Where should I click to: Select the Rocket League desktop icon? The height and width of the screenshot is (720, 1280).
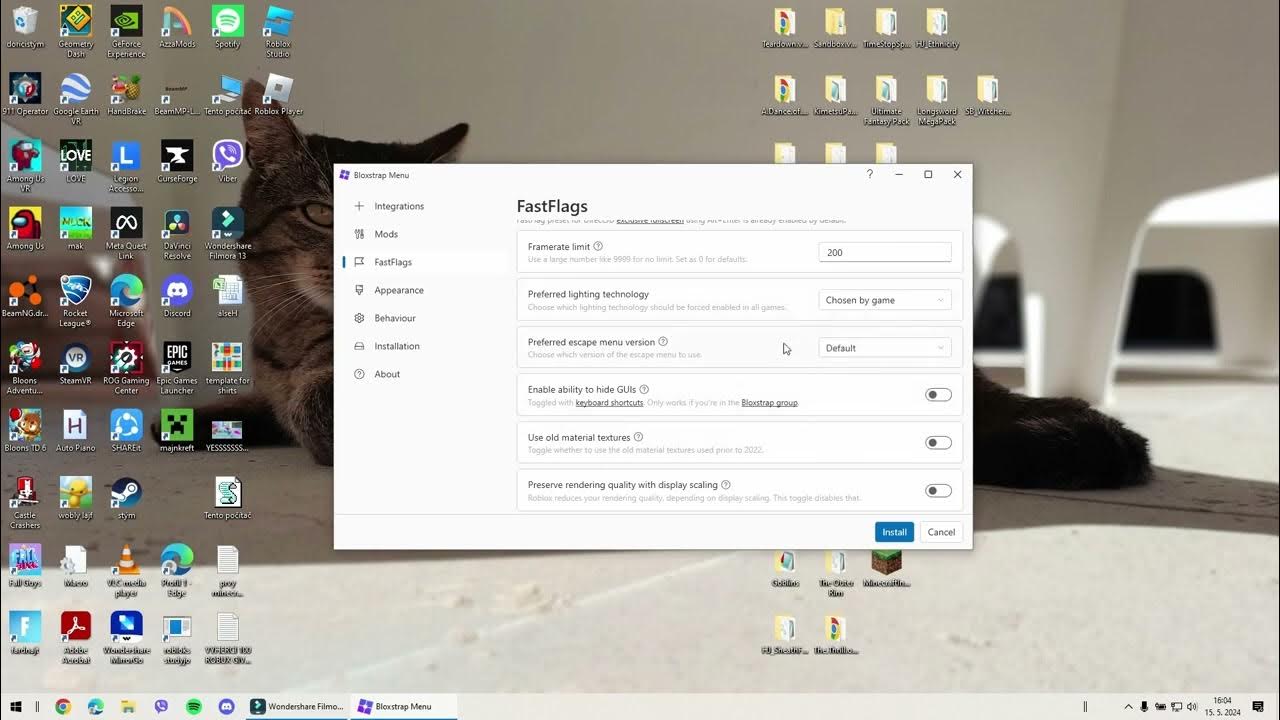(76, 301)
